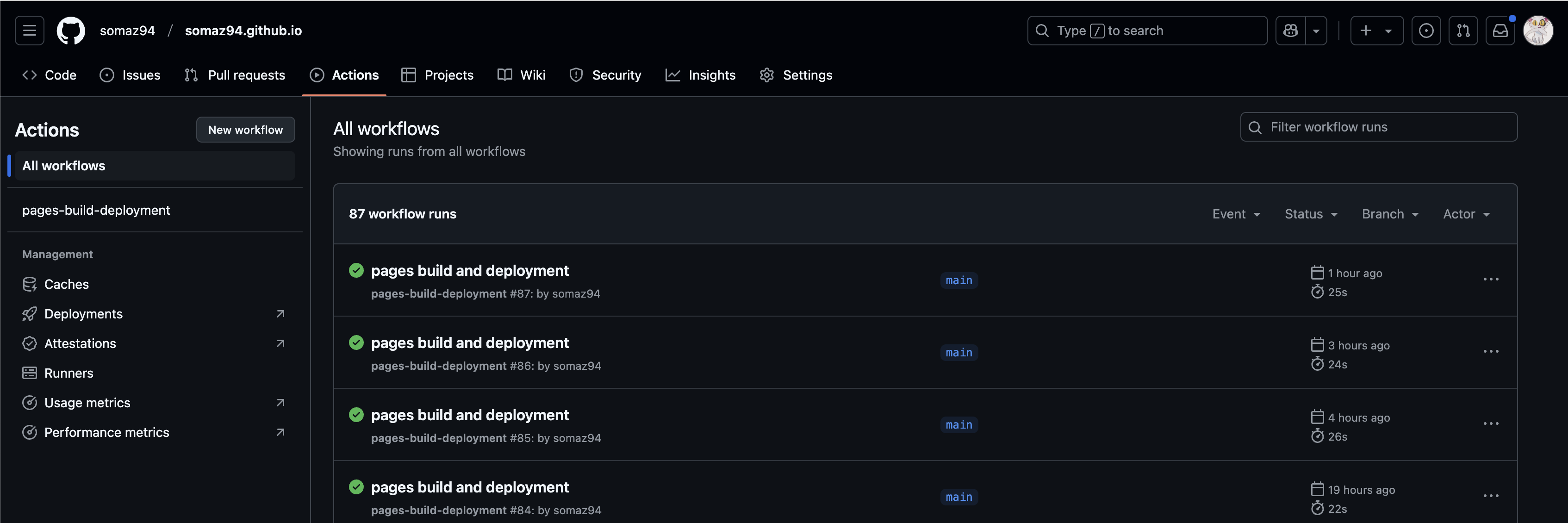Expand the Event filter dropdown
This screenshot has height=523, width=1568.
point(1236,214)
